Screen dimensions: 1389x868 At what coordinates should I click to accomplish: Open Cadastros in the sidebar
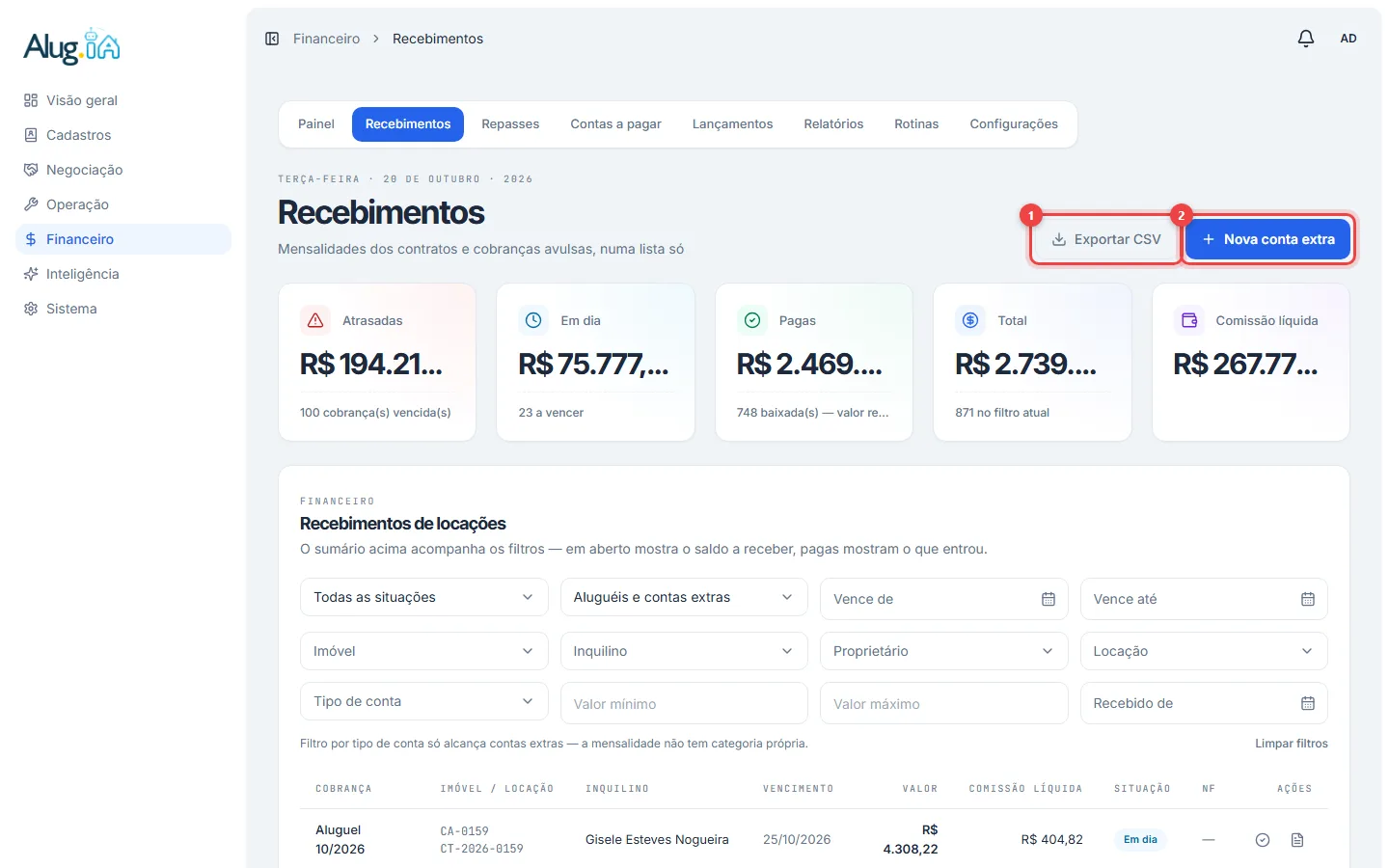click(123, 135)
